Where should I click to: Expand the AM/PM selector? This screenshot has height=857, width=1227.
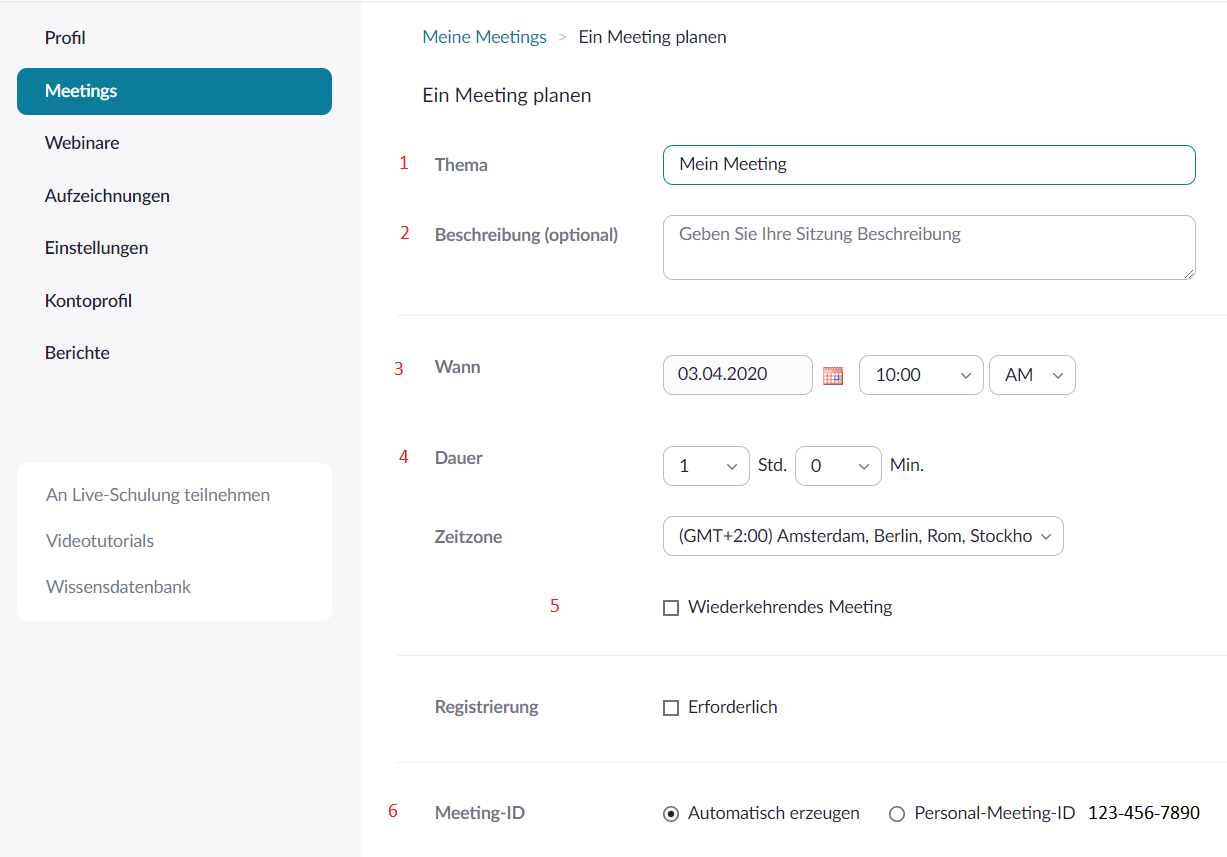coord(1031,375)
